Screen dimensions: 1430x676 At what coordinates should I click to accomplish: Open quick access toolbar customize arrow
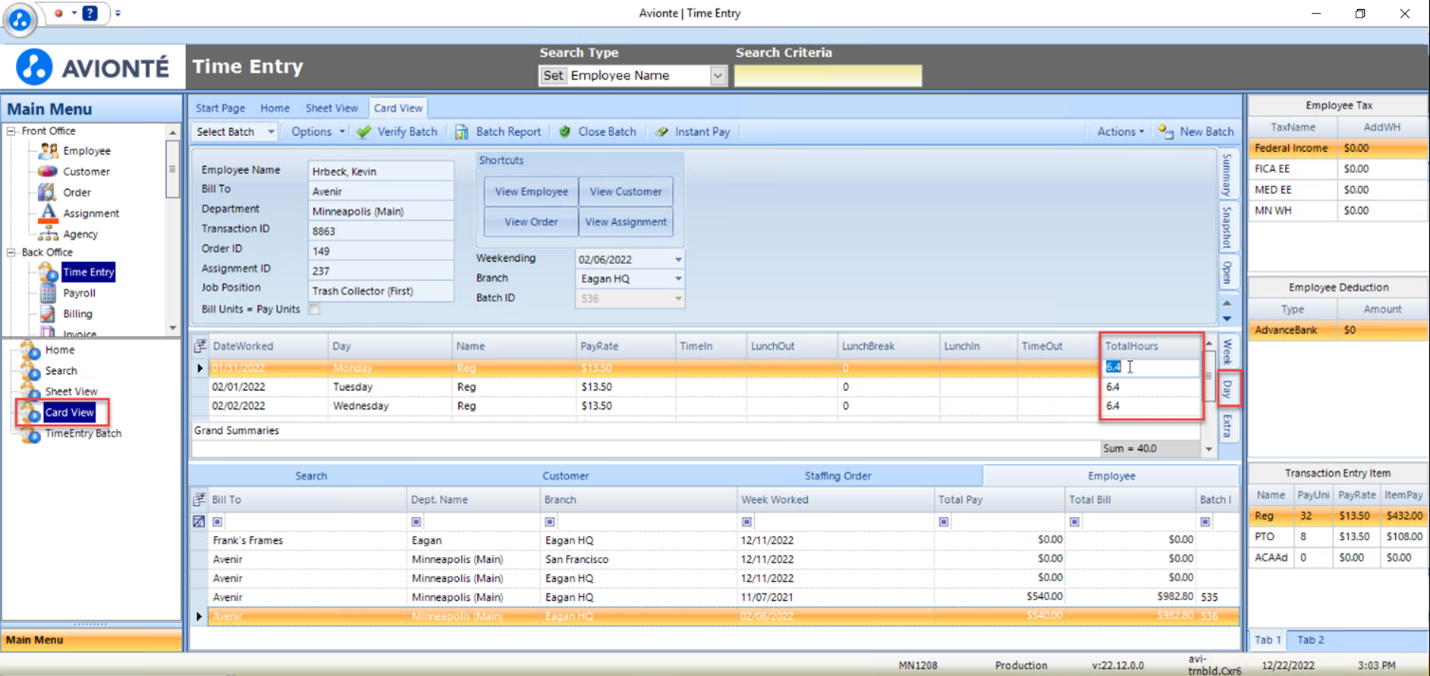[118, 13]
